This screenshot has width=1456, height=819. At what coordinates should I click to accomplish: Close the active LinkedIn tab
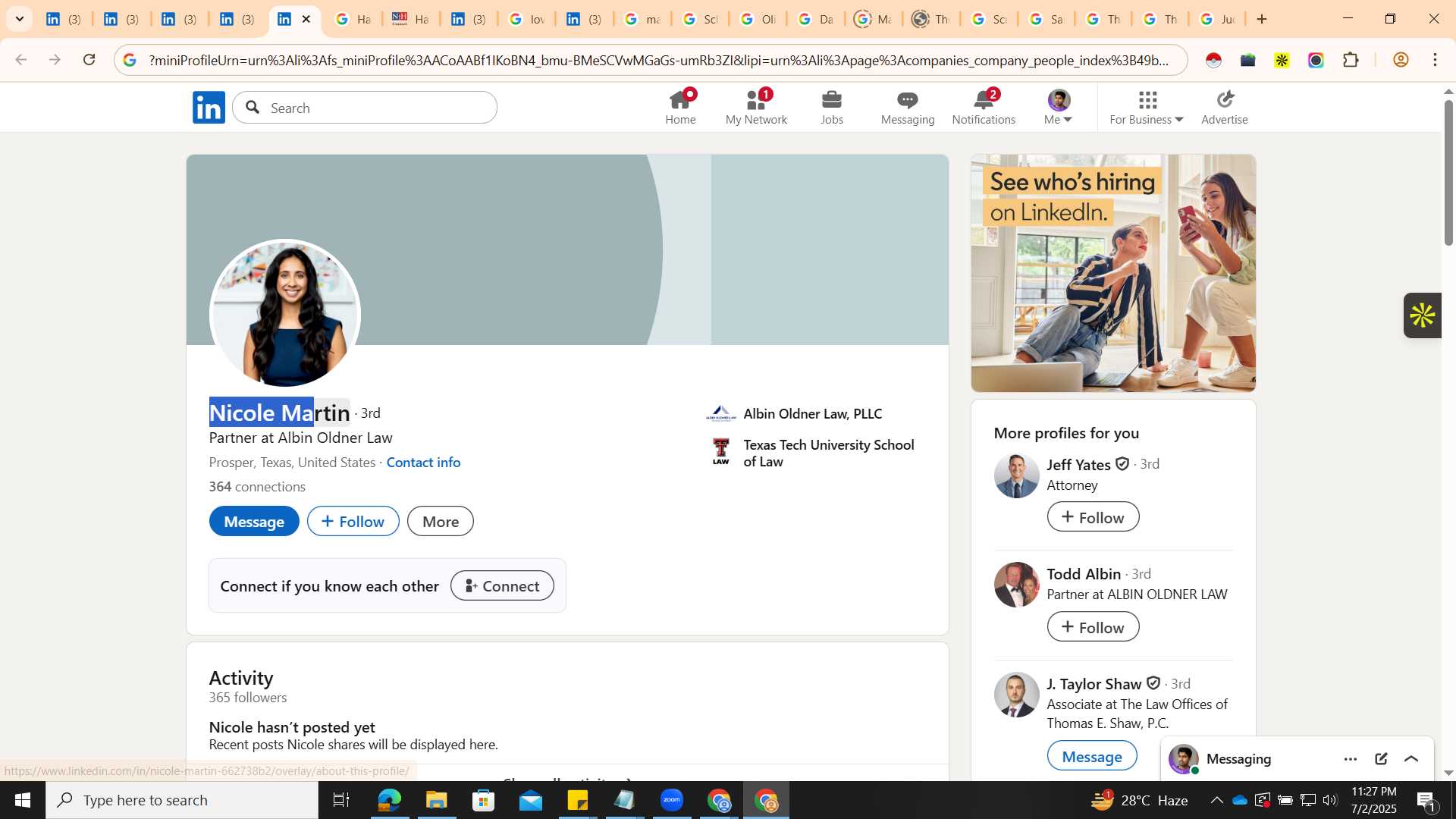(306, 19)
